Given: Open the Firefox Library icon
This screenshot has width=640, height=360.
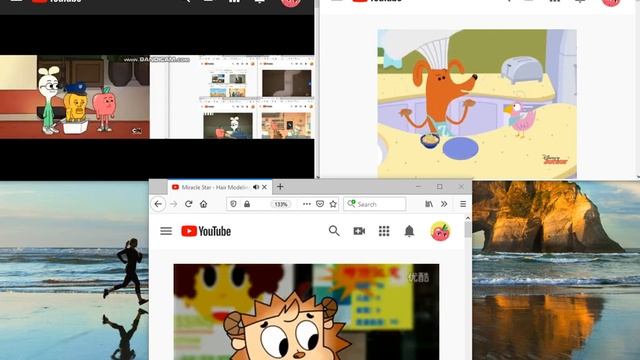Looking at the screenshot, I should click(429, 204).
